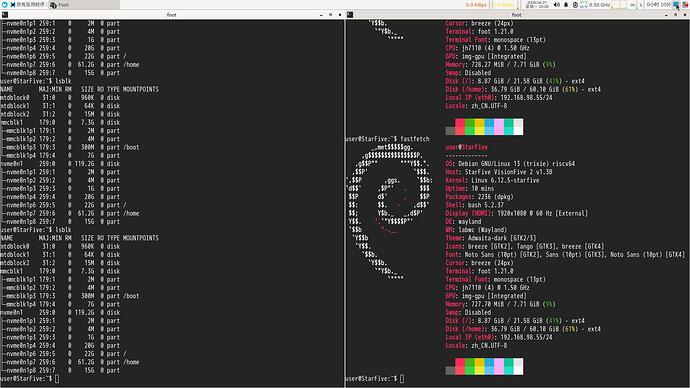Click the 'DE: wayland' line

coord(463,222)
